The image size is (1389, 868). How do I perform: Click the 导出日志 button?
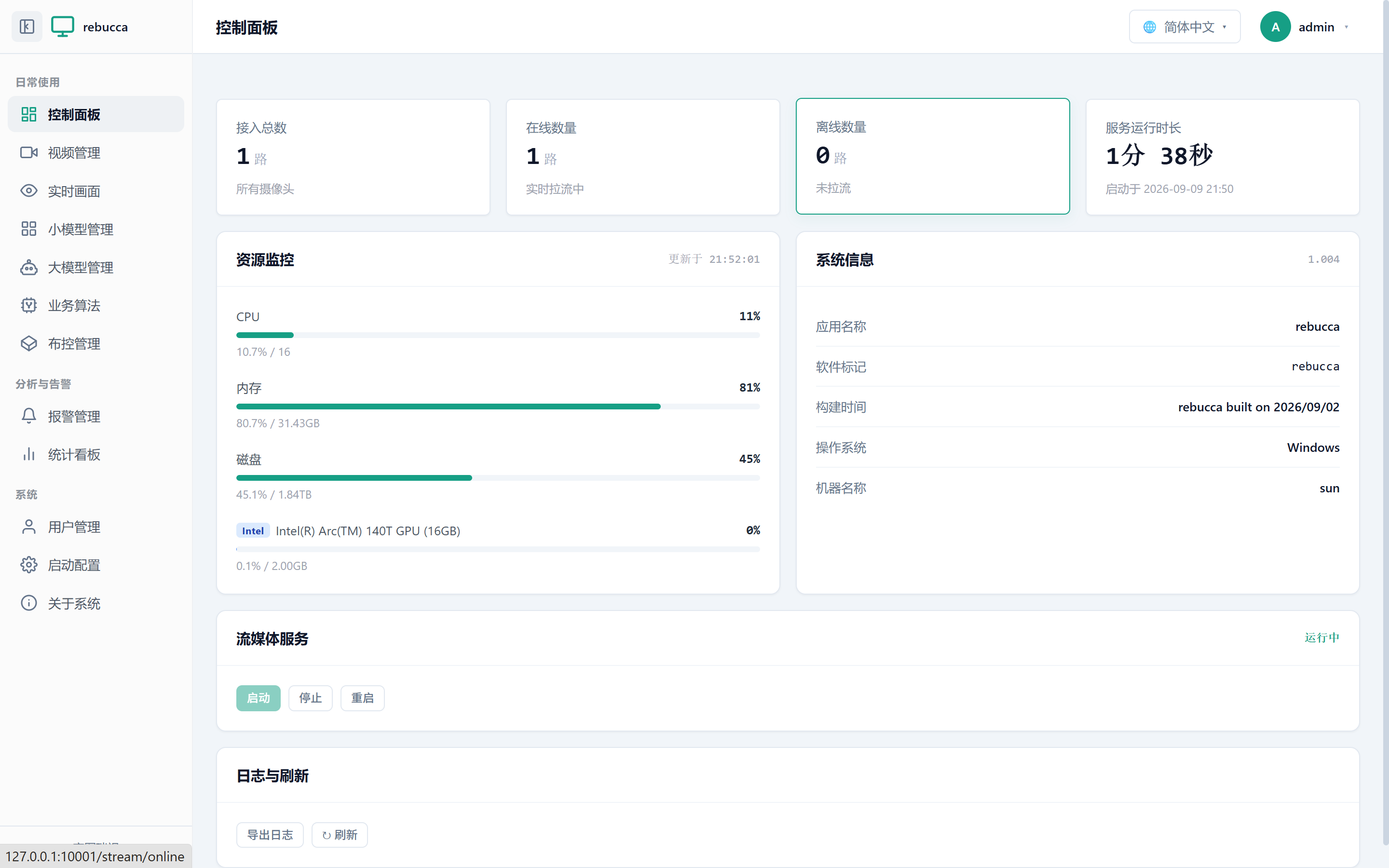[x=270, y=834]
